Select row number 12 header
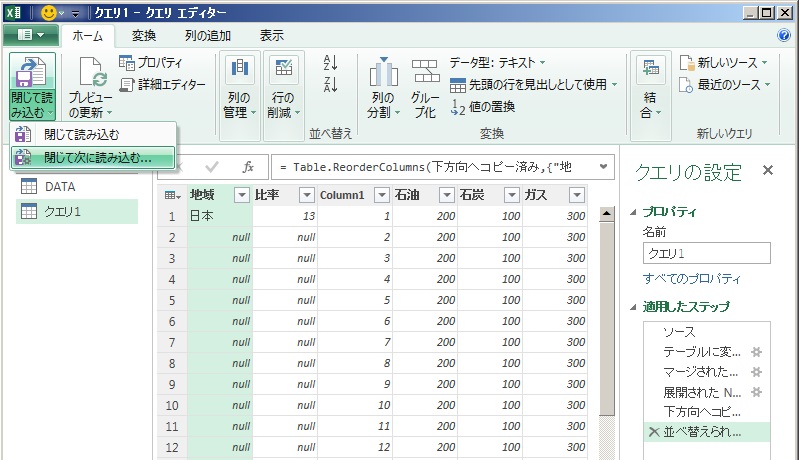This screenshot has height=460, width=799. (172, 447)
